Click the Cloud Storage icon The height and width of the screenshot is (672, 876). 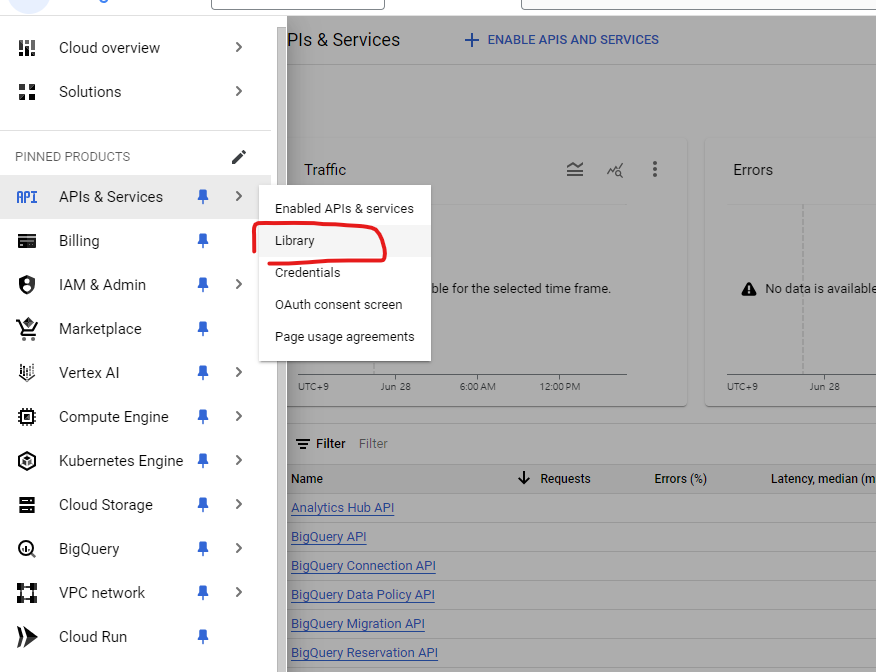[x=27, y=505]
